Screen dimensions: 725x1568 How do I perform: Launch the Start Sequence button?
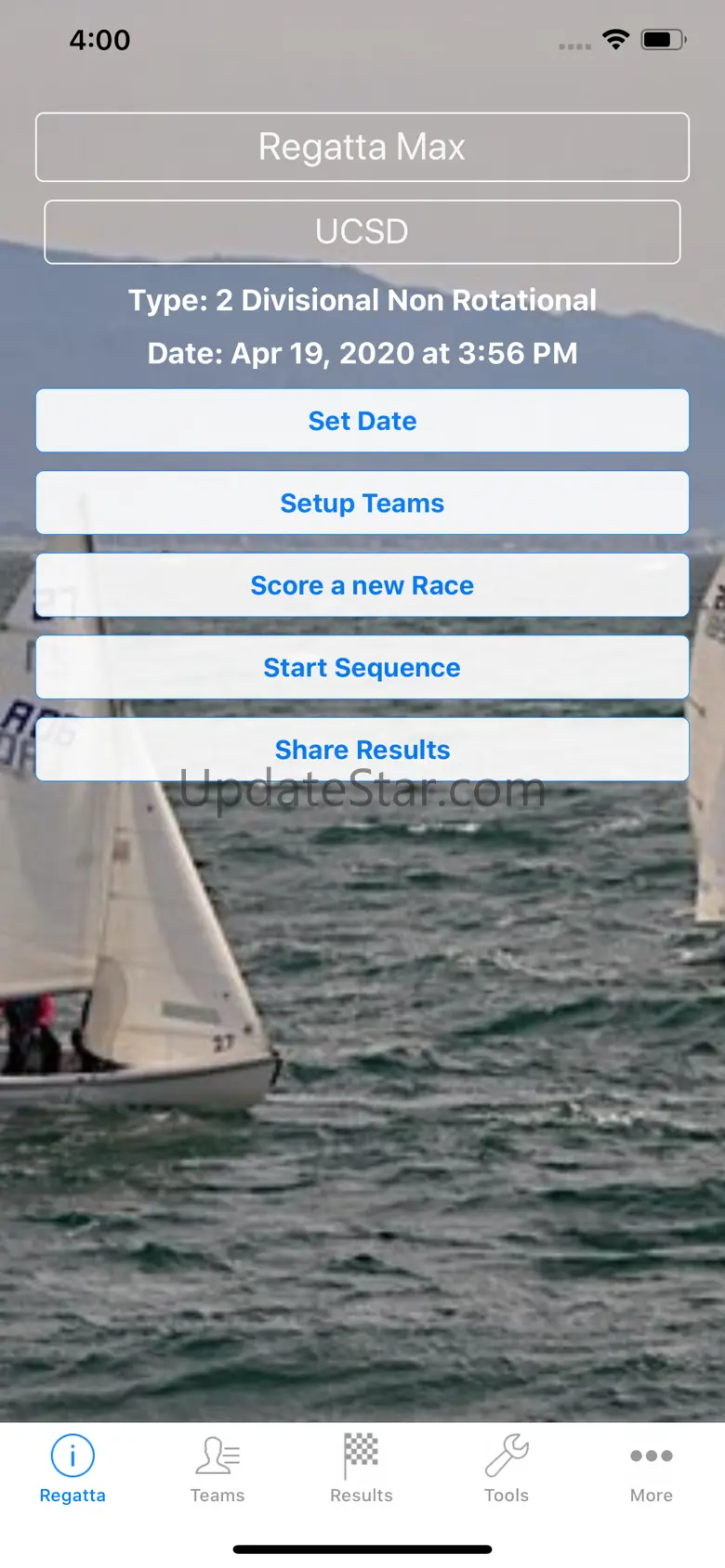[362, 667]
